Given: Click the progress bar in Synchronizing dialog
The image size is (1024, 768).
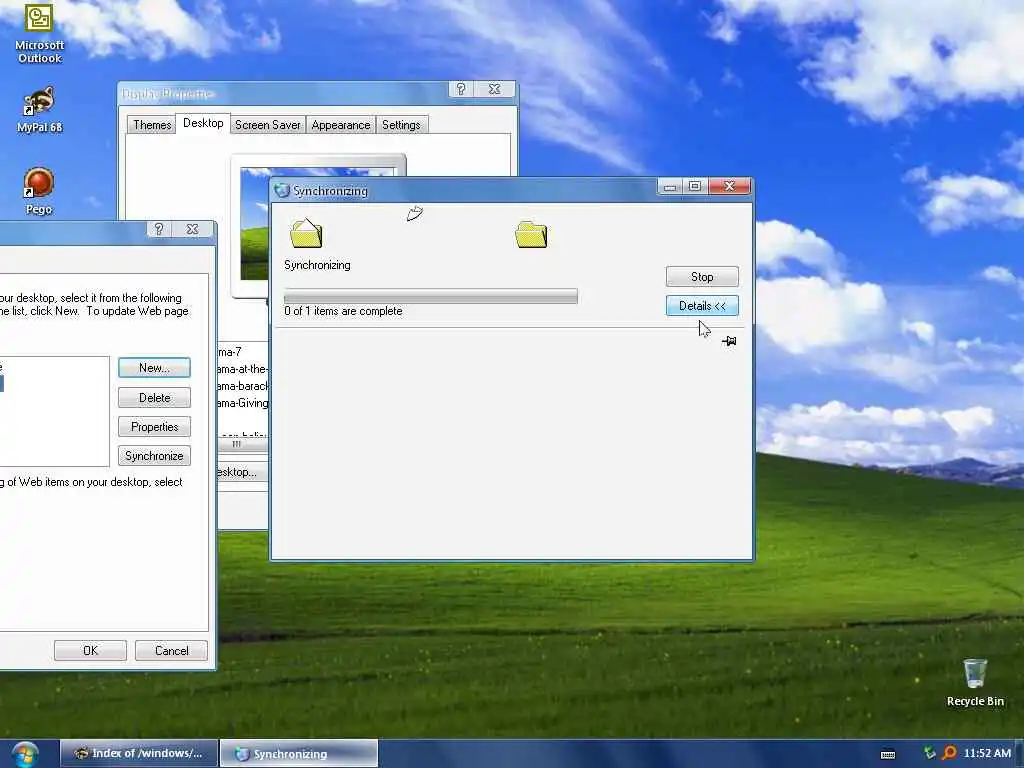Looking at the screenshot, I should [x=431, y=296].
